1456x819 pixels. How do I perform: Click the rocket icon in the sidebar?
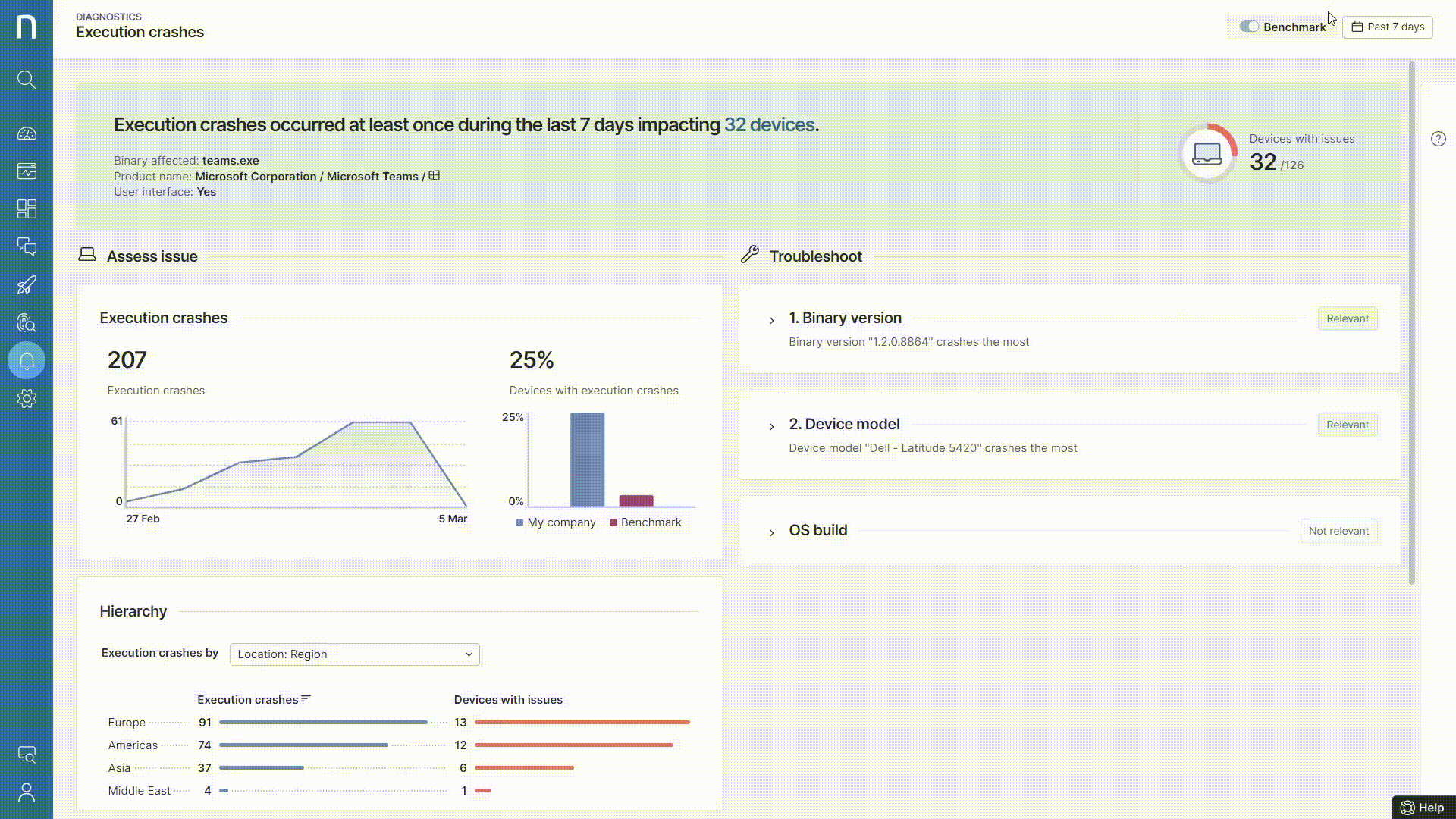coord(27,285)
